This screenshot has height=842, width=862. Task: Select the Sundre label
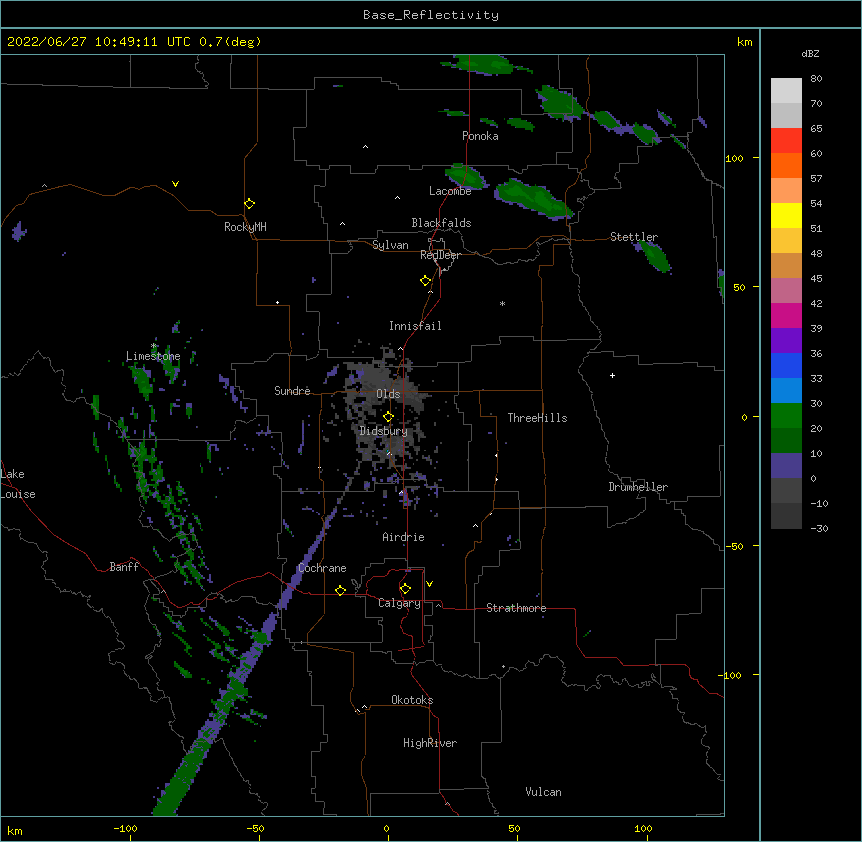coord(292,391)
